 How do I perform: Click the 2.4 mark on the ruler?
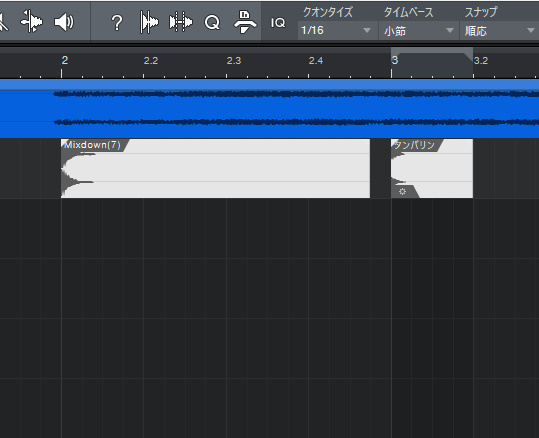click(316, 61)
